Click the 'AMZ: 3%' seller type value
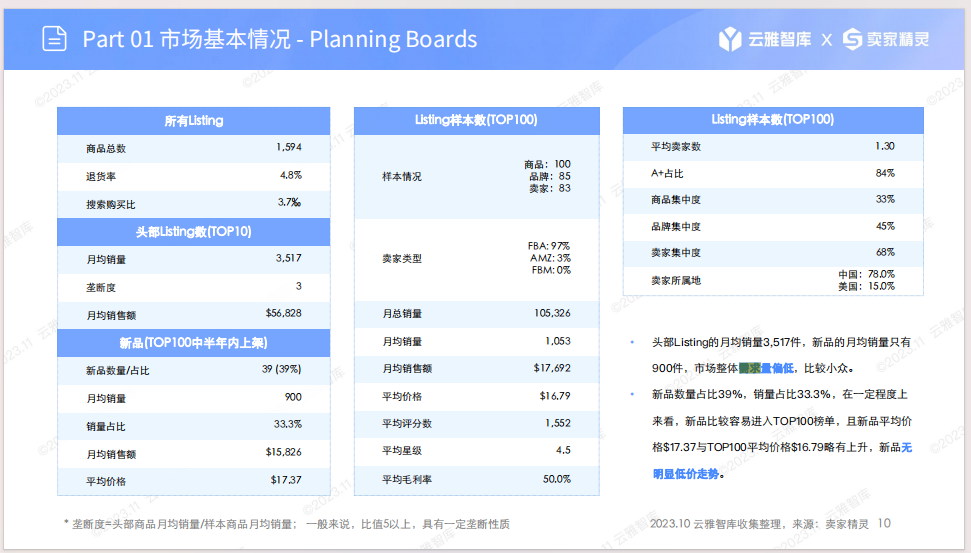 (550, 258)
